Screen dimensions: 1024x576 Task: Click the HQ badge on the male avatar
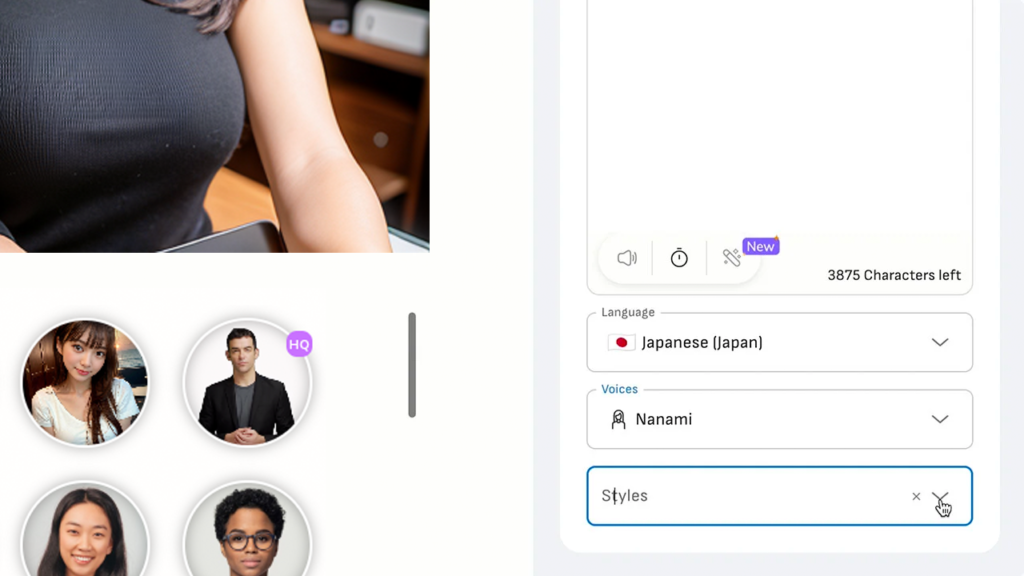(299, 345)
